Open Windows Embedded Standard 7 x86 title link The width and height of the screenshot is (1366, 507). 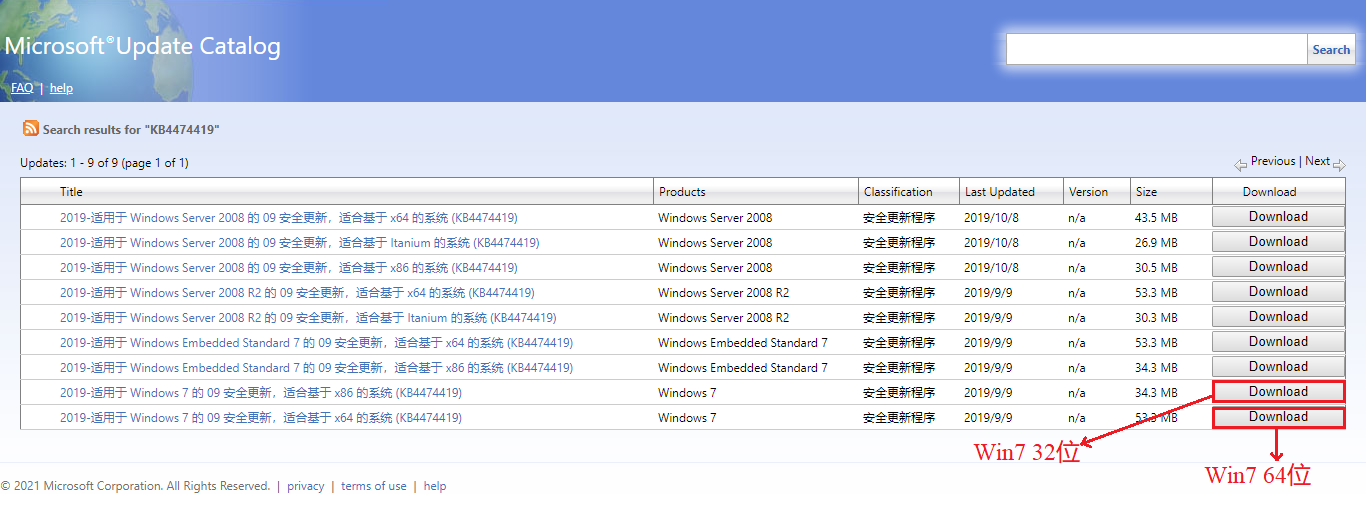click(316, 368)
